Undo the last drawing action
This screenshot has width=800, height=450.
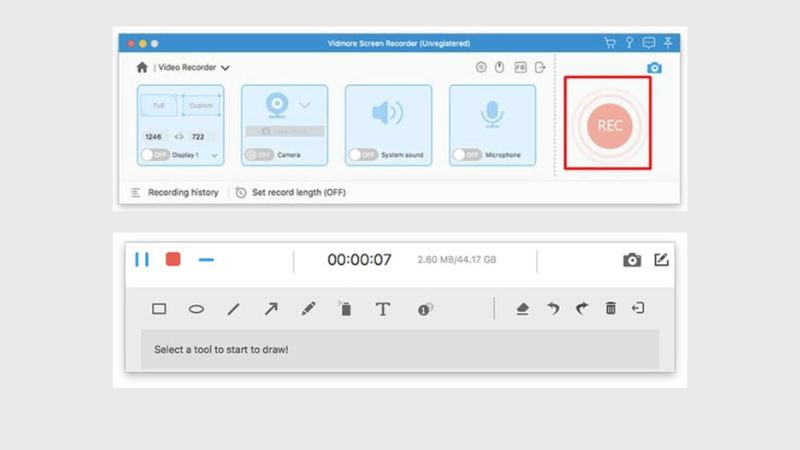click(x=552, y=309)
